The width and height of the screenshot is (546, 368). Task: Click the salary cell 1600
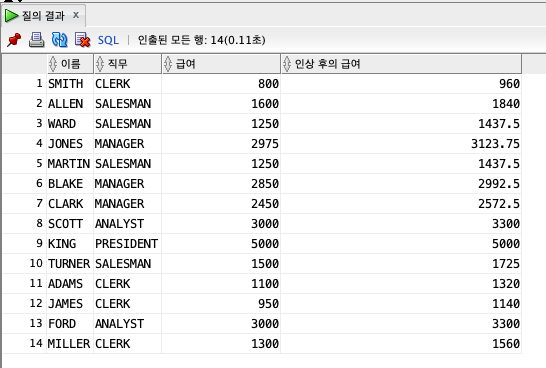(221, 104)
